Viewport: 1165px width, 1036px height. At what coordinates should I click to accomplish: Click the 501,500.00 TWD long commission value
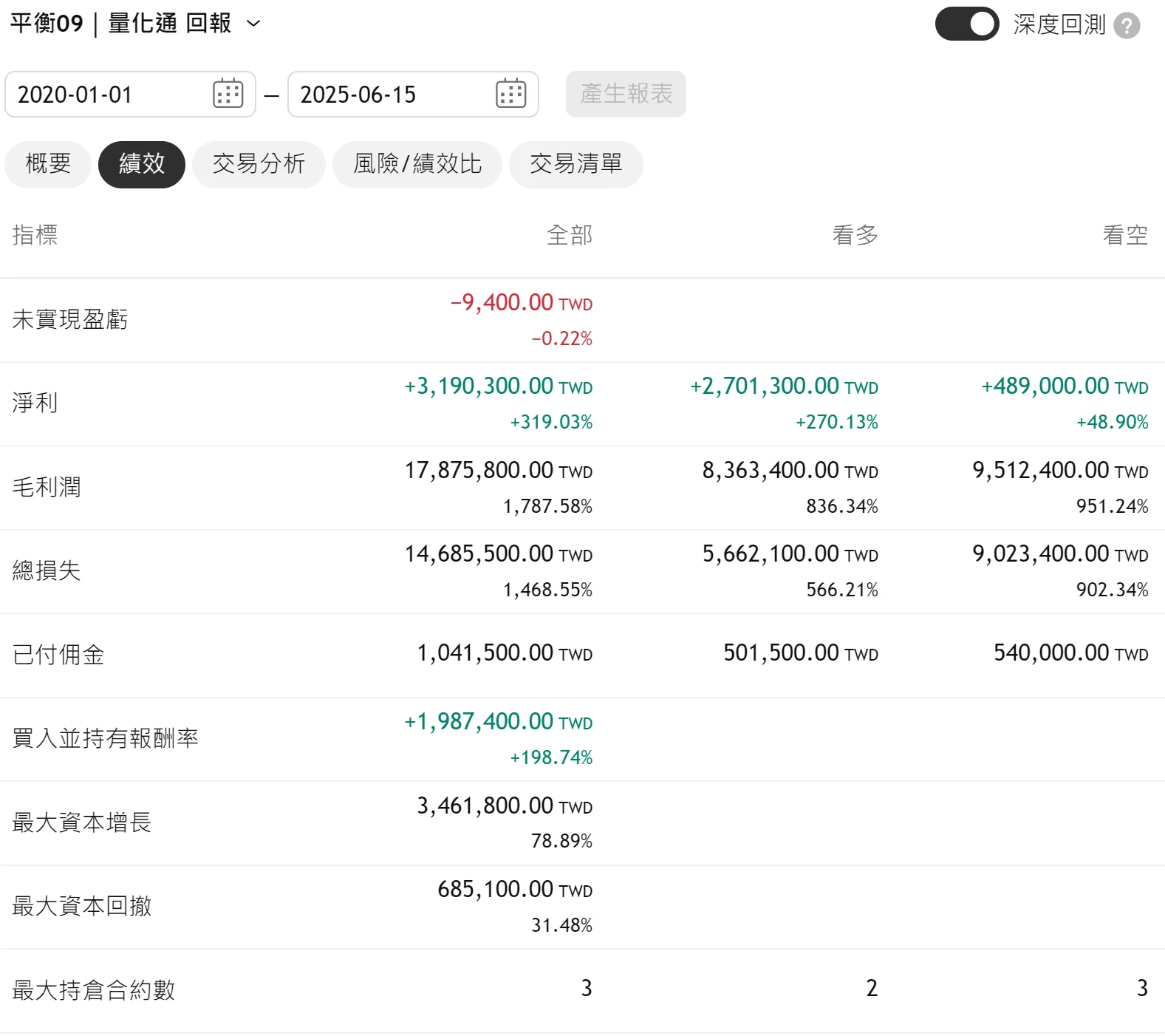point(801,652)
